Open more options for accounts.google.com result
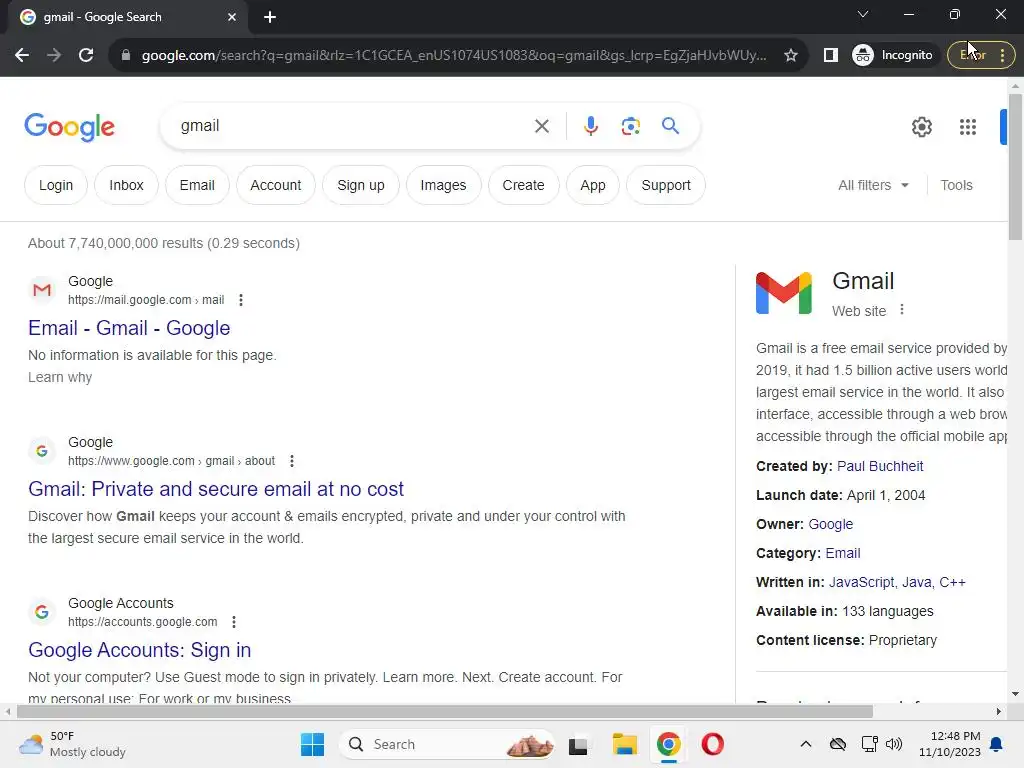The width and height of the screenshot is (1024, 768). [x=234, y=622]
